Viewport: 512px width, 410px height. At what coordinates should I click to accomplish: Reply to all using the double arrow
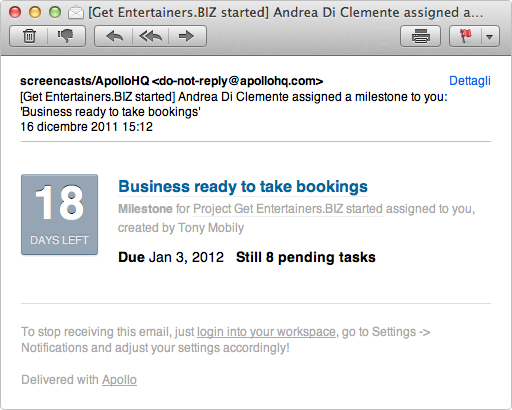[151, 36]
